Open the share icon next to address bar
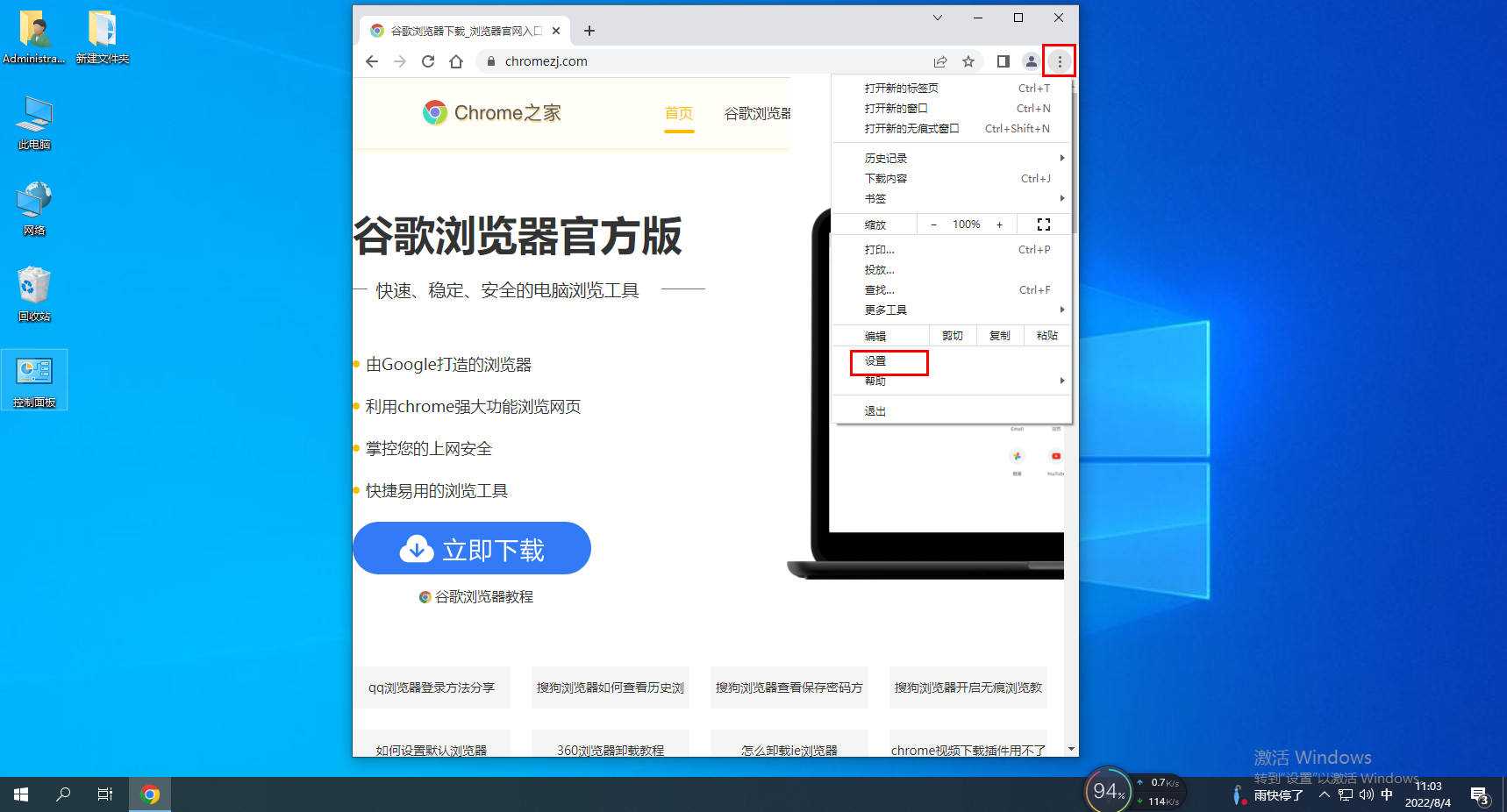This screenshot has height=812, width=1507. click(940, 61)
